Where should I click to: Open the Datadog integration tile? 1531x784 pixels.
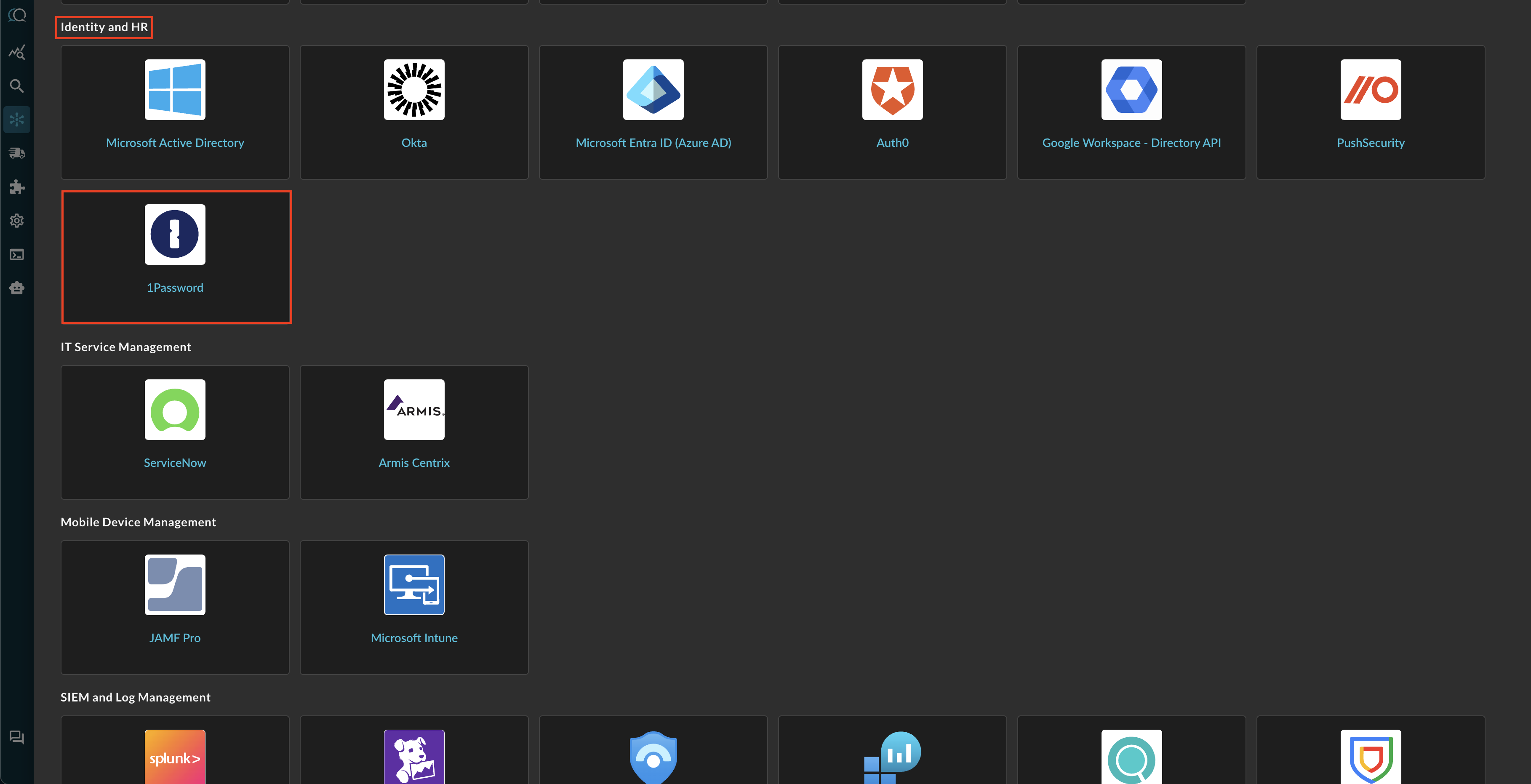(413, 757)
